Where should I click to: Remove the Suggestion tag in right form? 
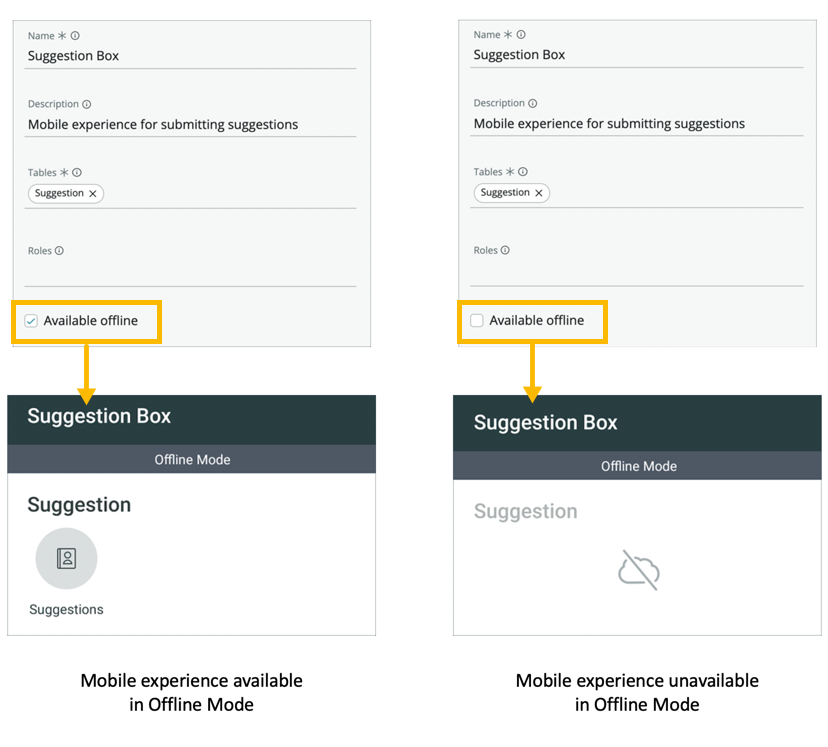[x=539, y=193]
